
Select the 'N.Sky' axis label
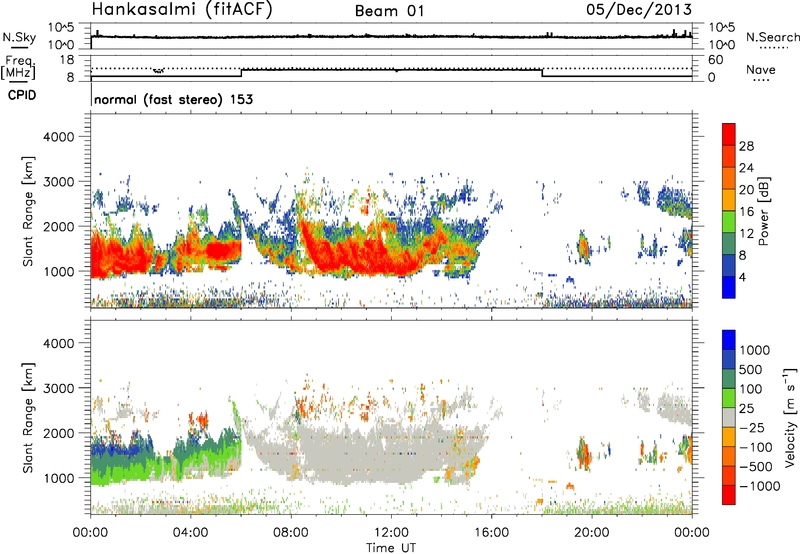19,37
